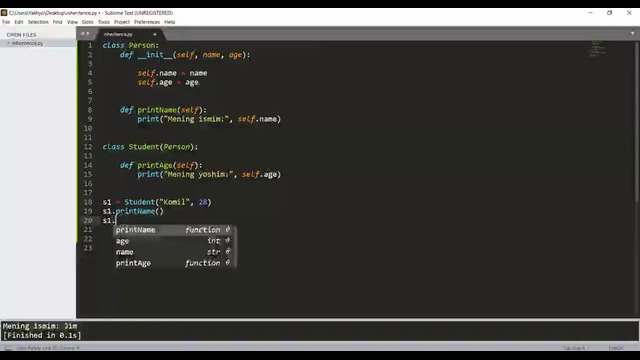
Task: Open the tab list dropdown arrow
Action: point(633,33)
